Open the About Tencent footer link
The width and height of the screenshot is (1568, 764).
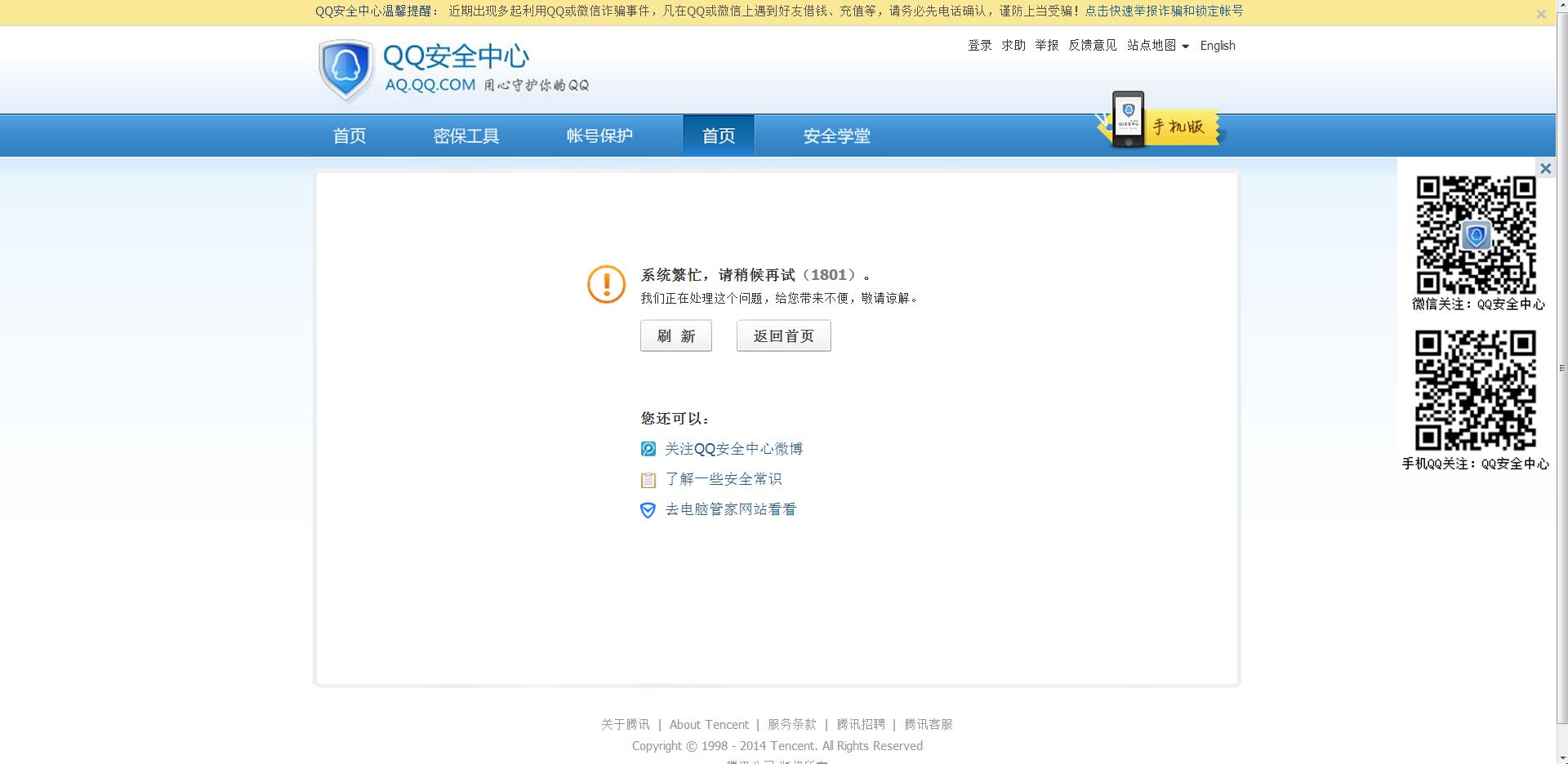click(708, 724)
